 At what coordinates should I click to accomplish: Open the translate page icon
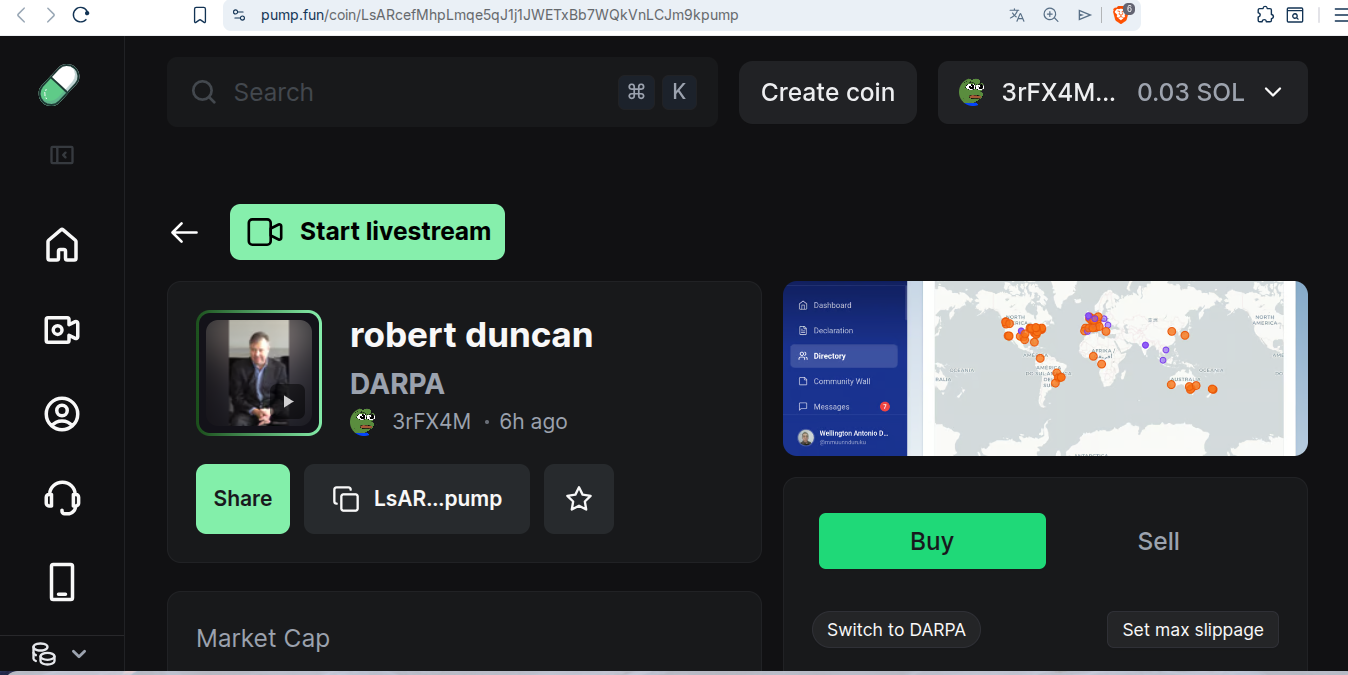(1017, 15)
